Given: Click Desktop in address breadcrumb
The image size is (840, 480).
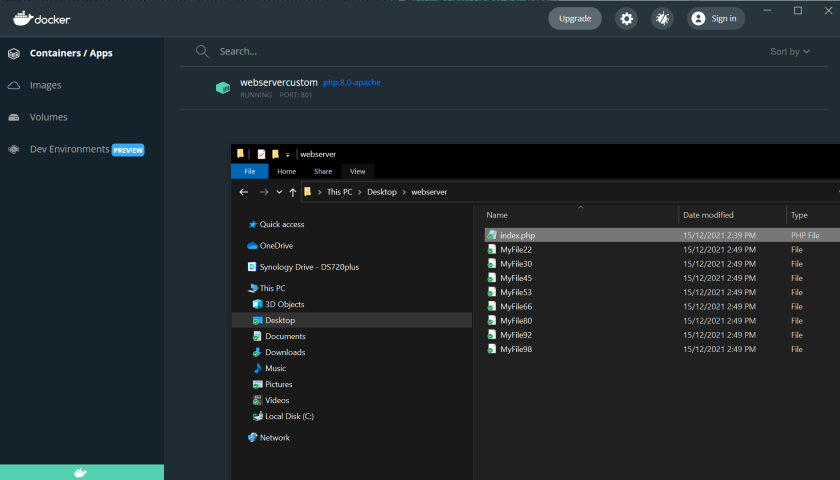Looking at the screenshot, I should tap(382, 192).
